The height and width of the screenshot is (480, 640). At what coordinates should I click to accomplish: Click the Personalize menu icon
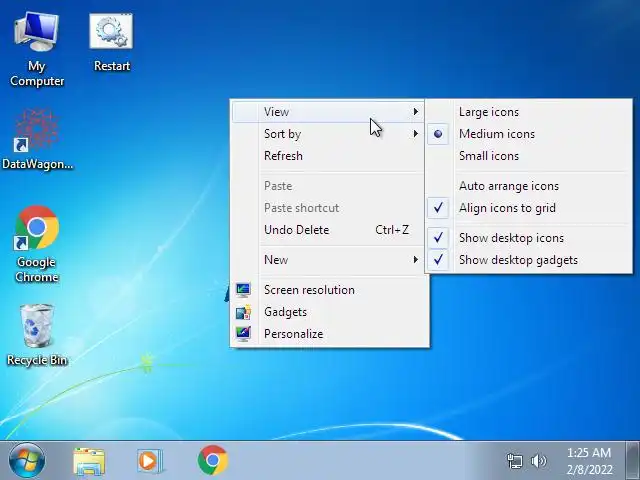243,334
